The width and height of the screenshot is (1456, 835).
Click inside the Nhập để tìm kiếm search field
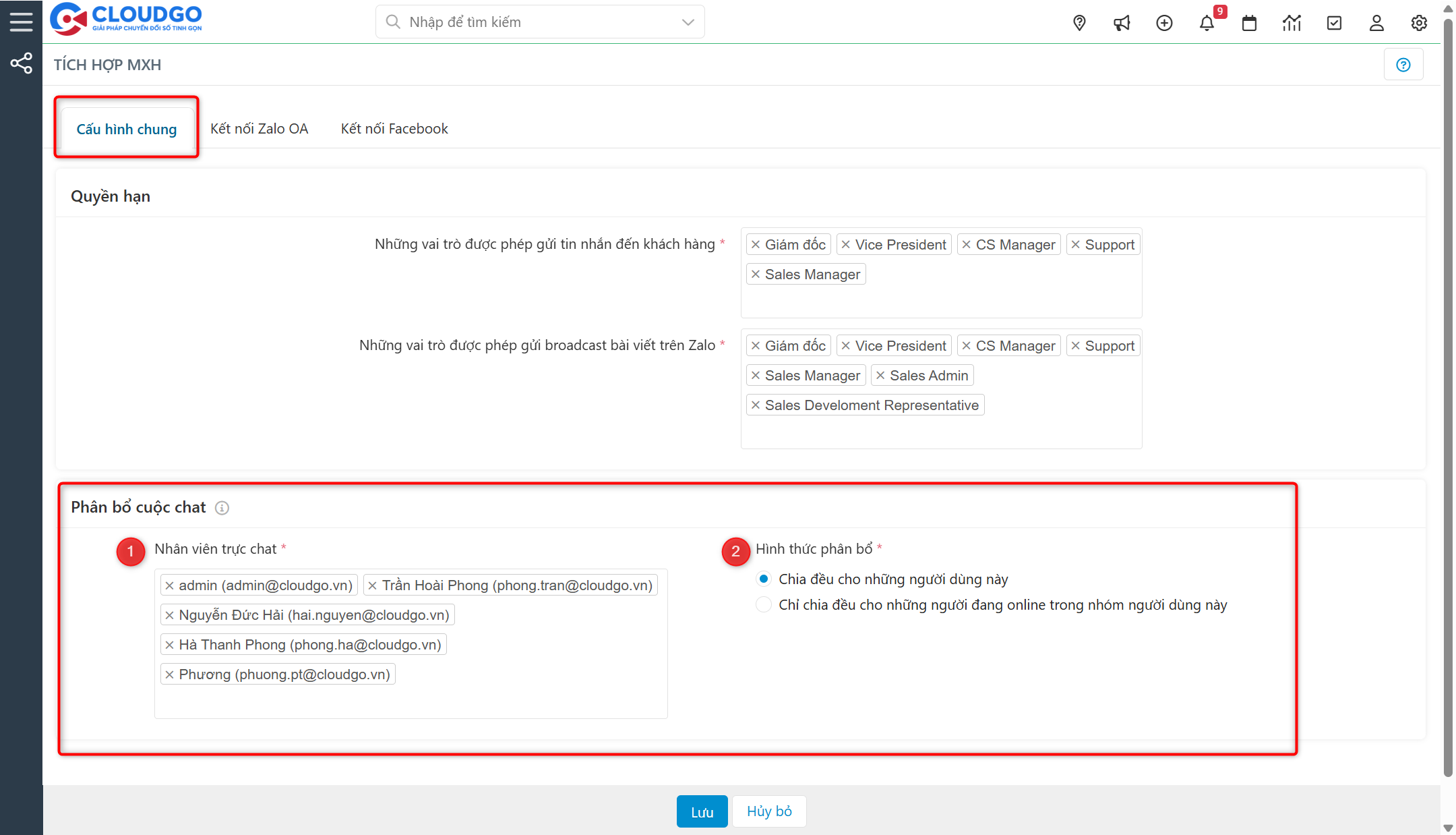click(533, 22)
